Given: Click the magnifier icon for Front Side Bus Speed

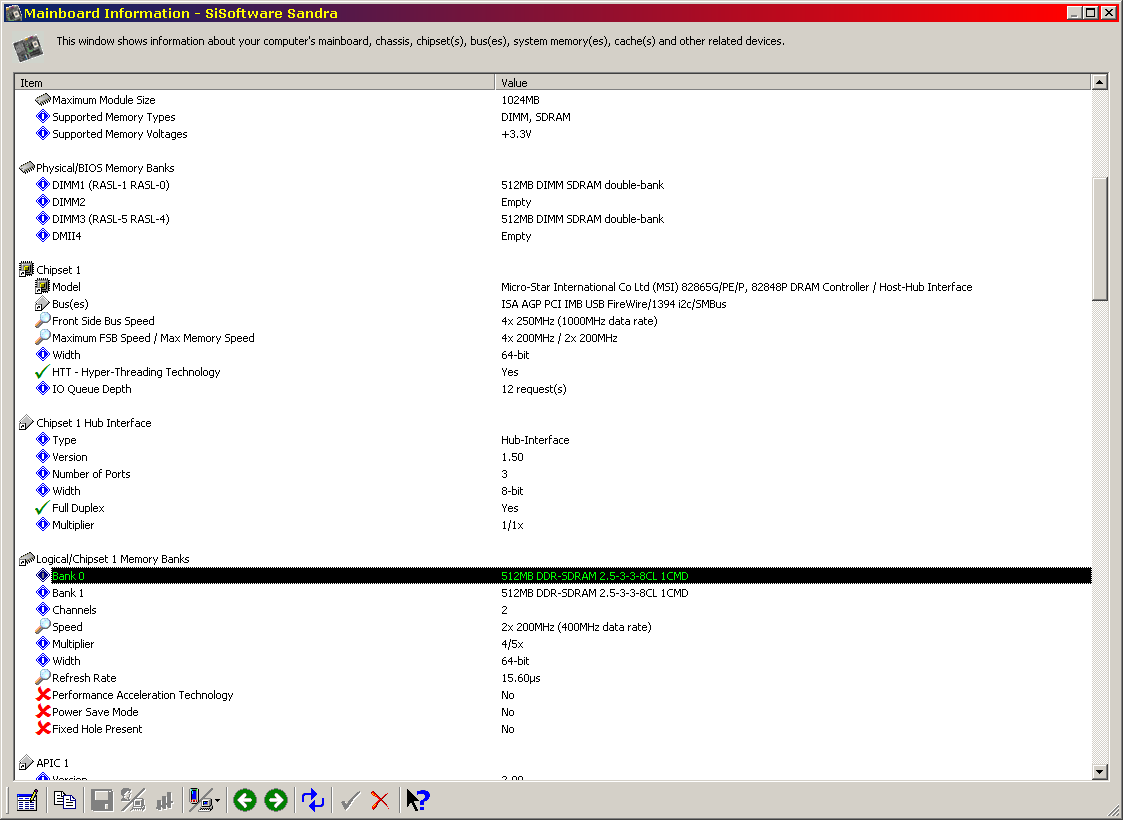Looking at the screenshot, I should point(42,320).
